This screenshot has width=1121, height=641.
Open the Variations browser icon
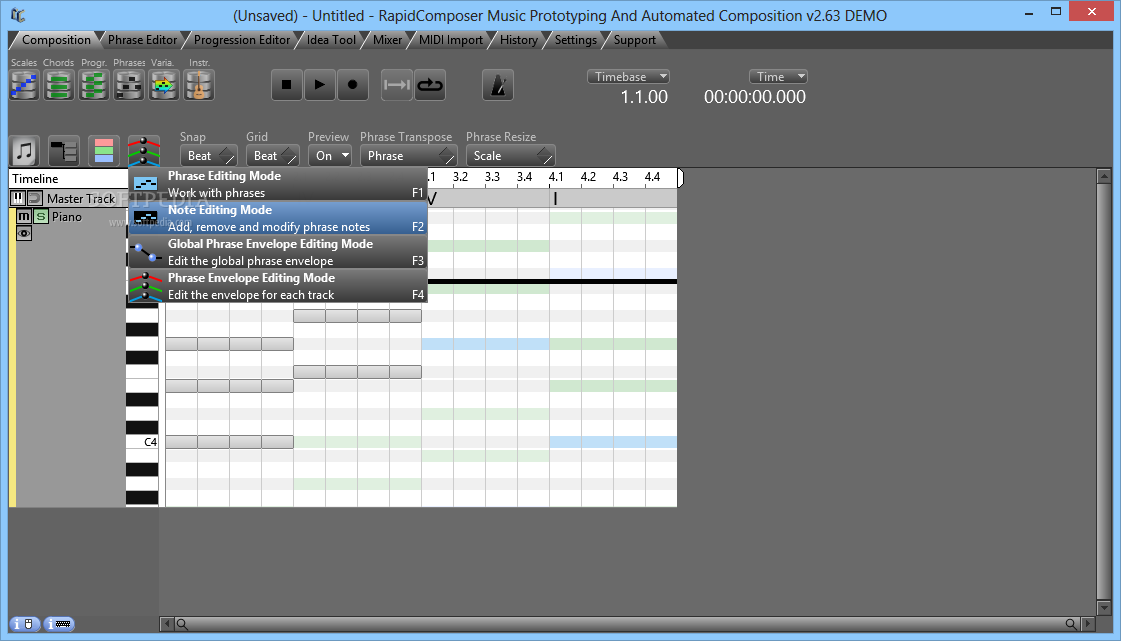point(164,86)
